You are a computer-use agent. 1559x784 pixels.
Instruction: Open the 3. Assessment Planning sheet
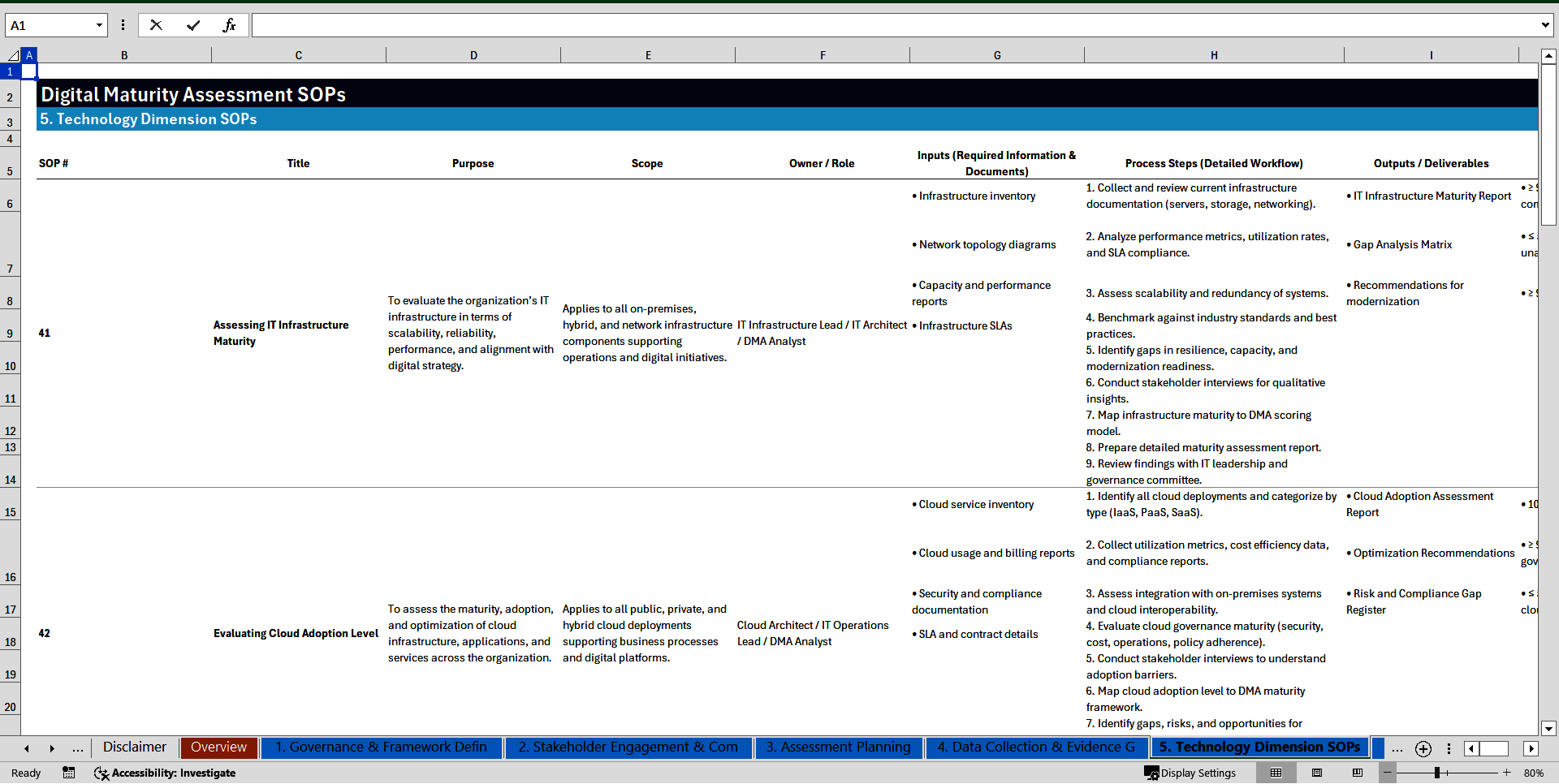tap(838, 747)
